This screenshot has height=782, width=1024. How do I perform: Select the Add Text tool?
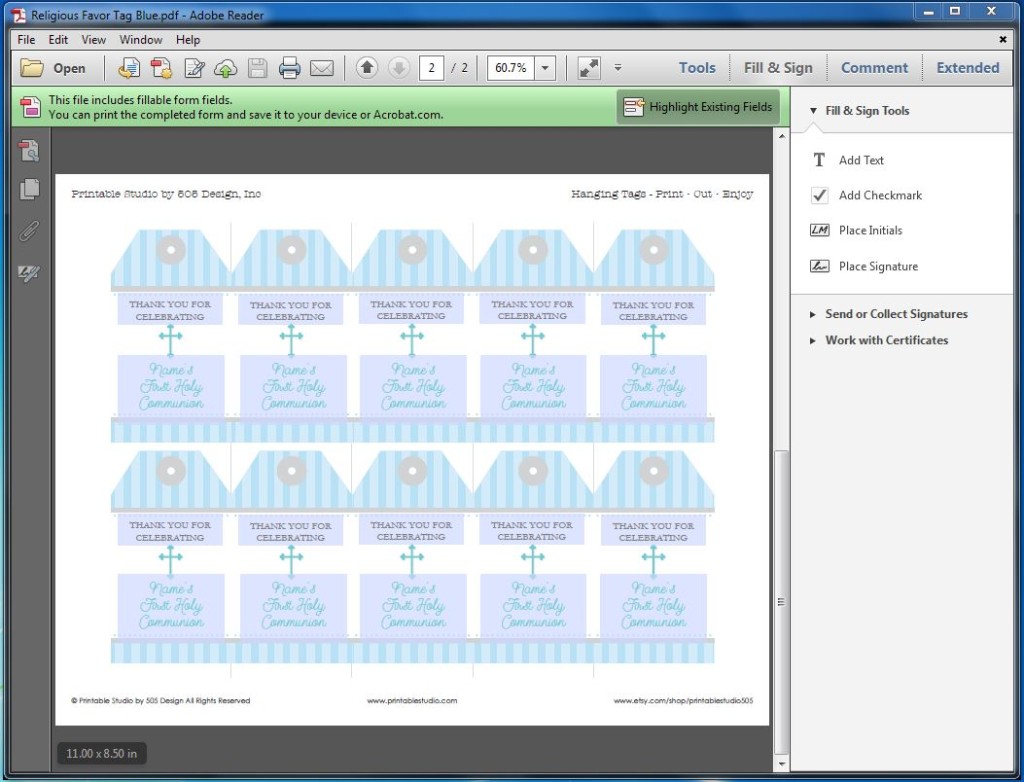pyautogui.click(x=861, y=160)
